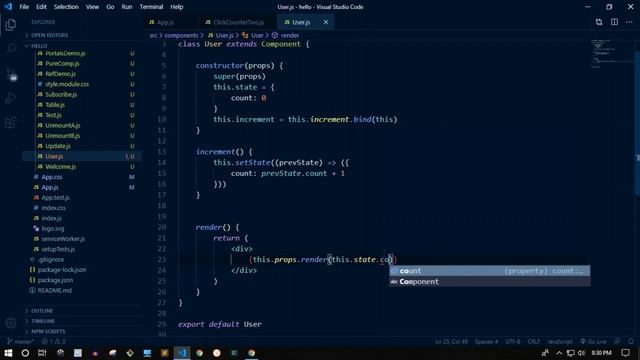Close the User.js editor tab
This screenshot has width=640, height=360.
click(326, 22)
